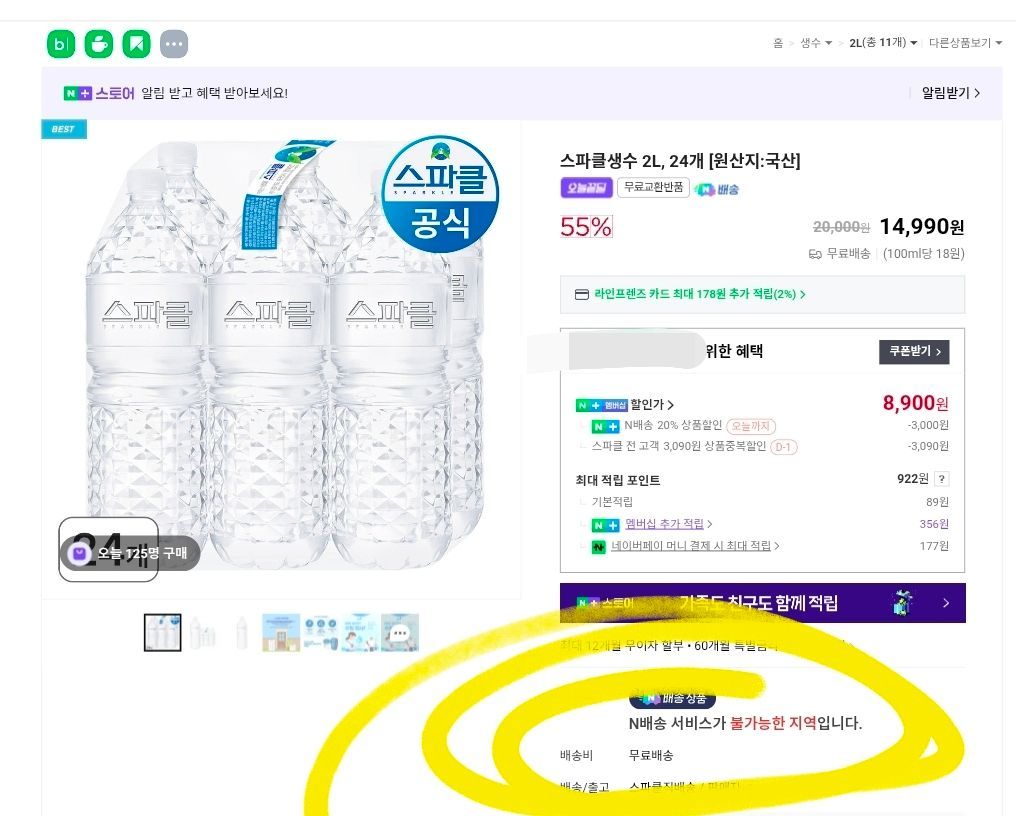Click the question mark help icon beside 922원

point(941,480)
